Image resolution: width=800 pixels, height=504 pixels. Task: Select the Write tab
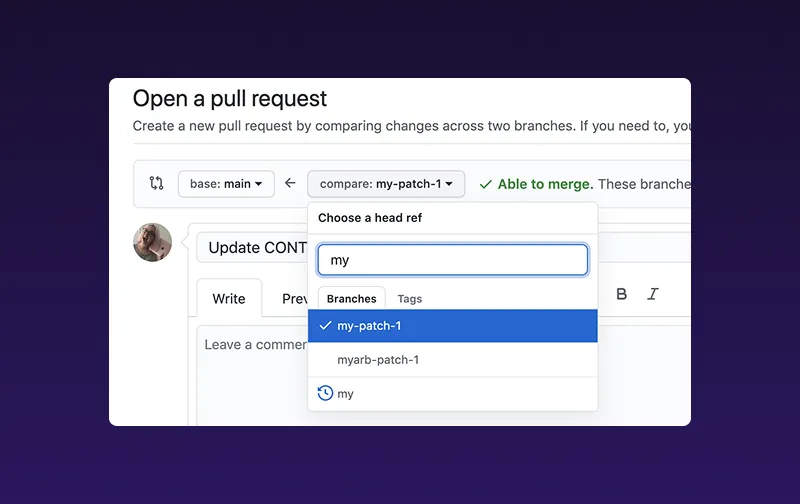(x=229, y=298)
